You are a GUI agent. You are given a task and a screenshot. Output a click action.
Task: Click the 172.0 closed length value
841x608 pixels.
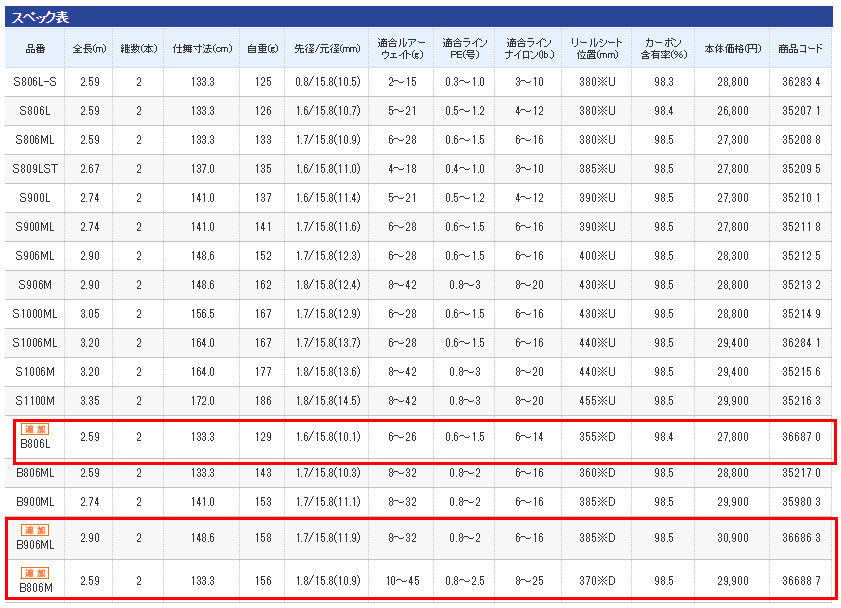pos(203,401)
